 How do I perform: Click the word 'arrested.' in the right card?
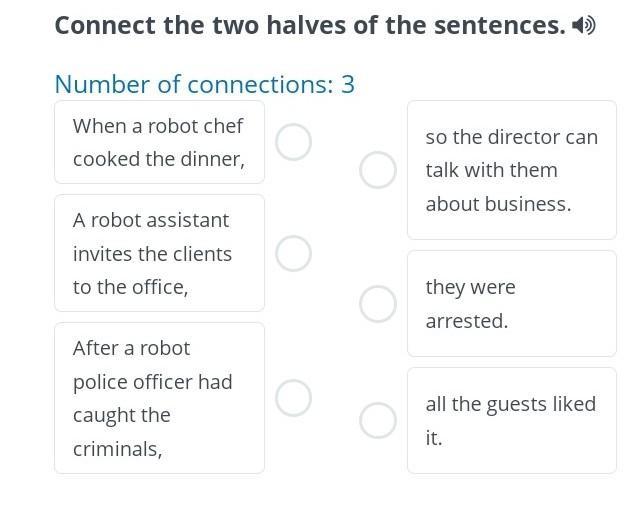pos(467,321)
